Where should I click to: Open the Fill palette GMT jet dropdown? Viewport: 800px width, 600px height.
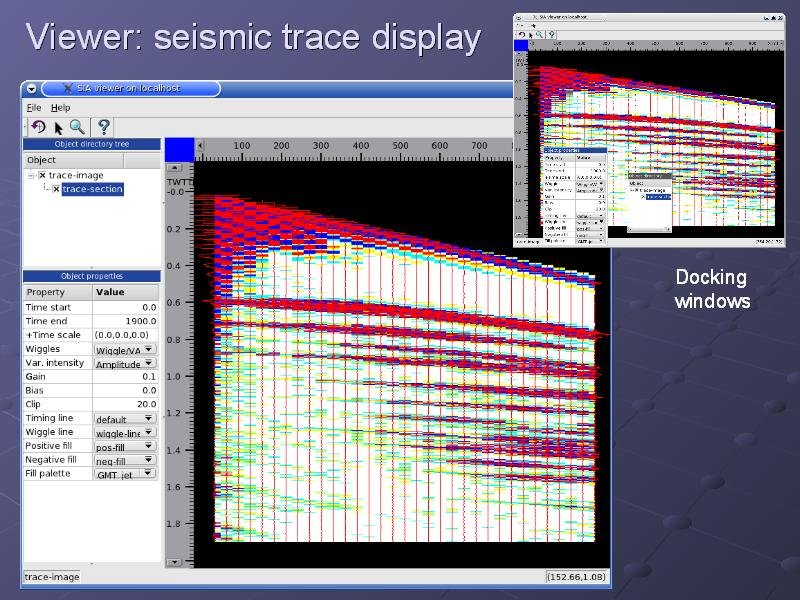click(x=125, y=474)
